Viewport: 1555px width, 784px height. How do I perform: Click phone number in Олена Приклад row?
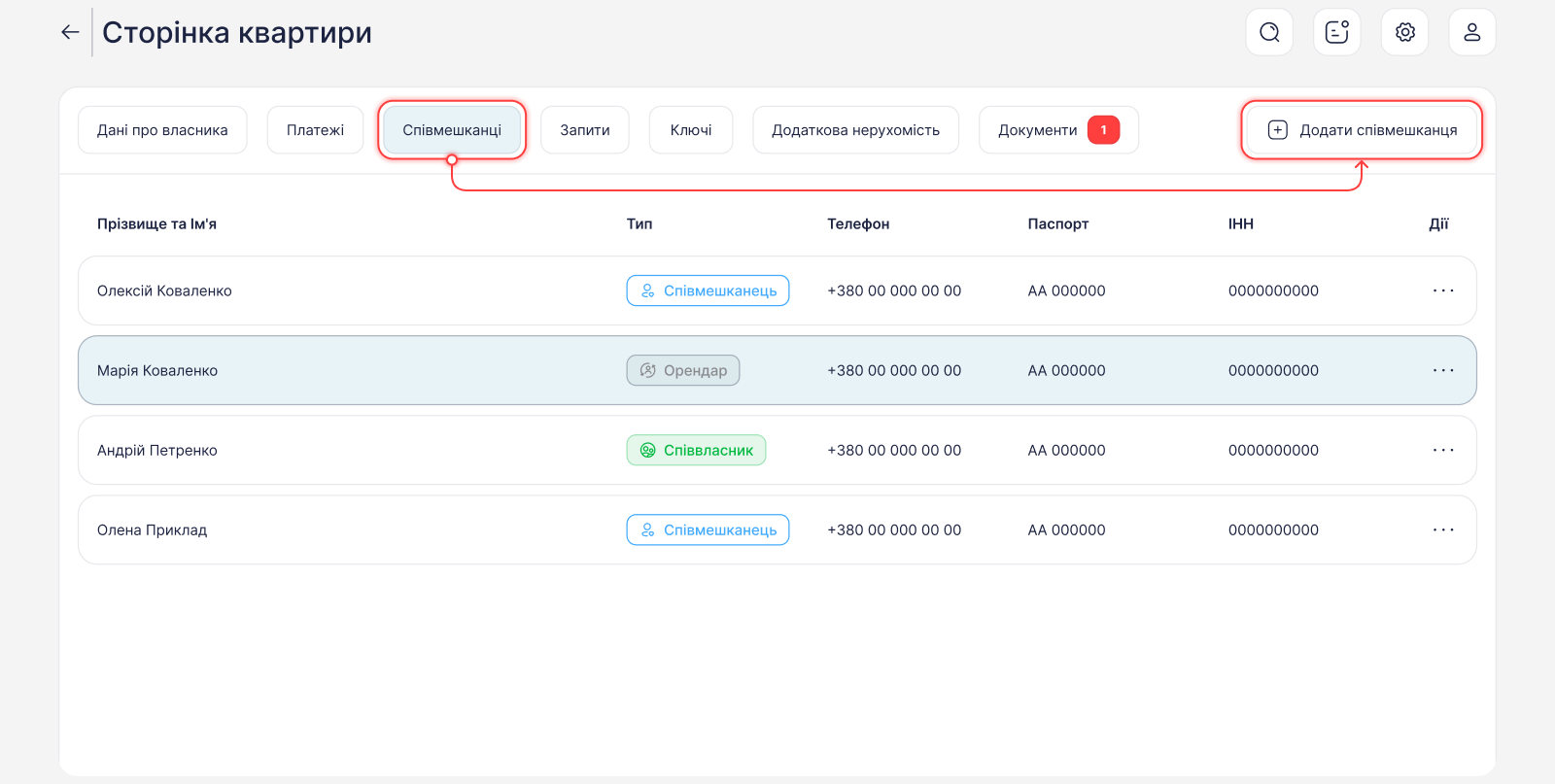coord(894,529)
